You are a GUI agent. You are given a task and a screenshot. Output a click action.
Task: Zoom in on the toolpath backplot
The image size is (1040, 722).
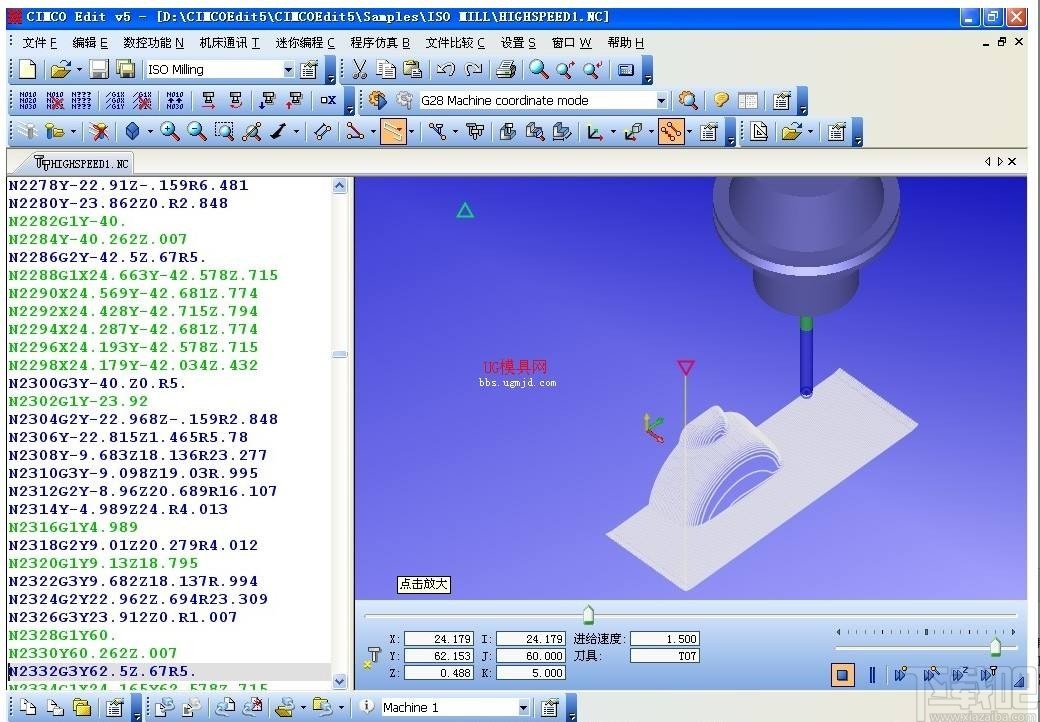tap(170, 131)
